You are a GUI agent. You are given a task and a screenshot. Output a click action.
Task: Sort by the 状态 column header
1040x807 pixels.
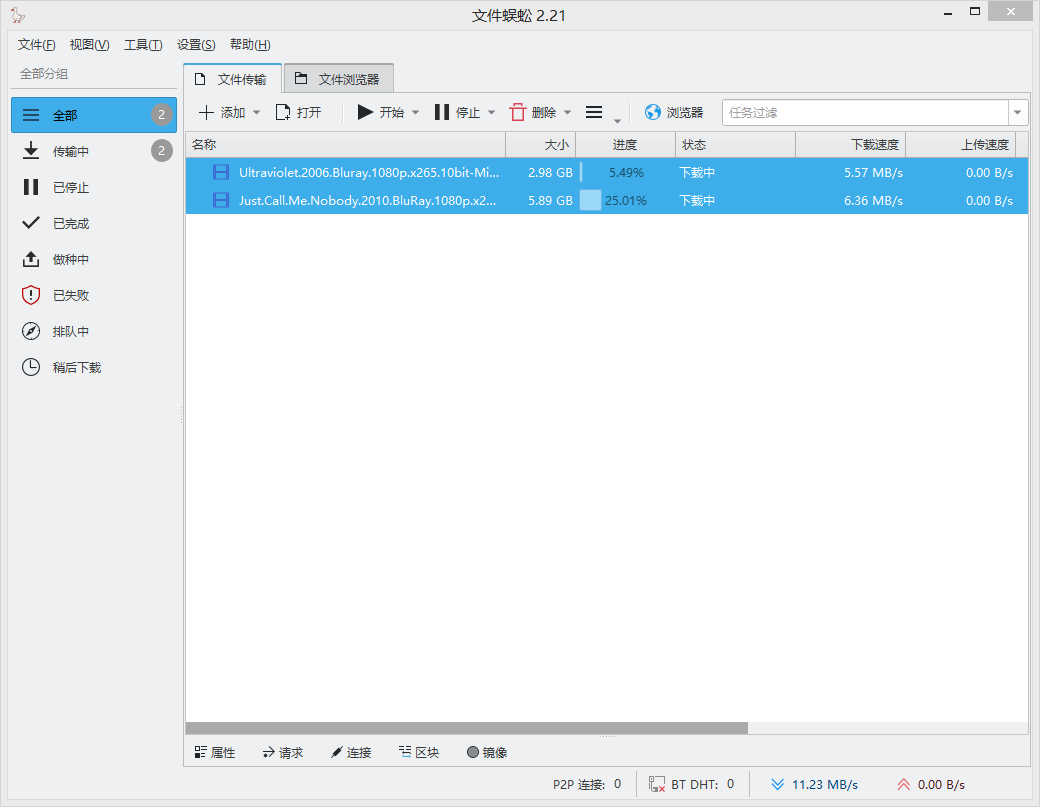point(735,145)
